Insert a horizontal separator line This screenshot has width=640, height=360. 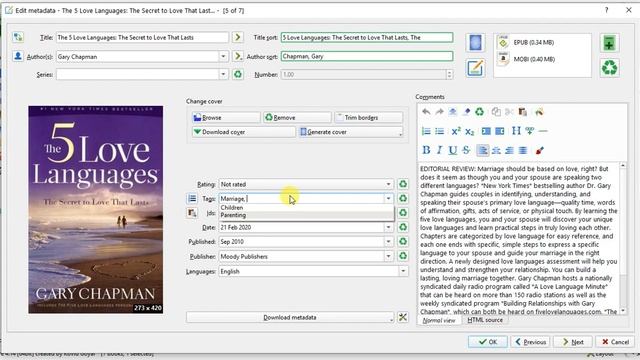click(x=543, y=131)
